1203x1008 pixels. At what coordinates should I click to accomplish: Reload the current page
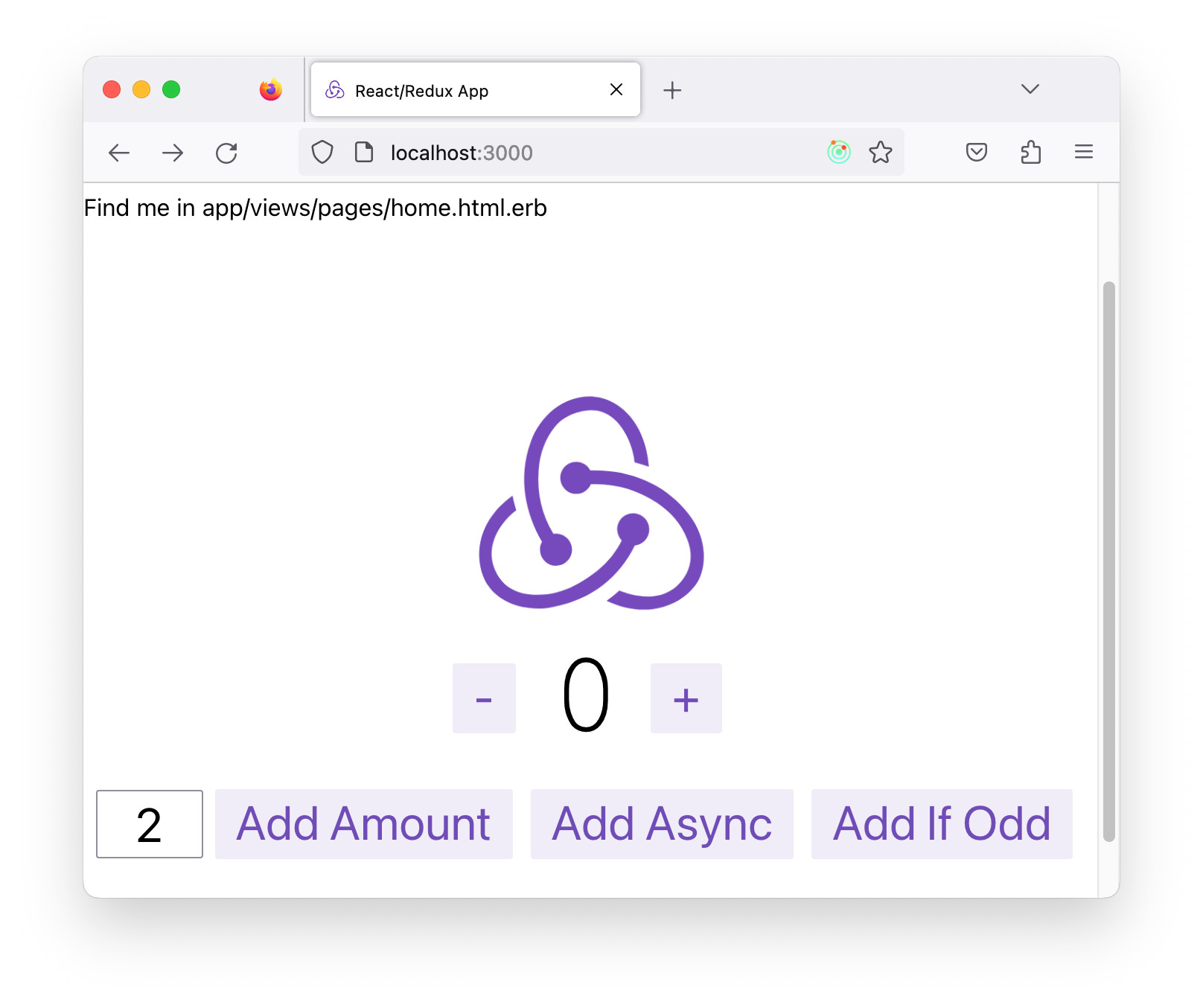pos(226,153)
